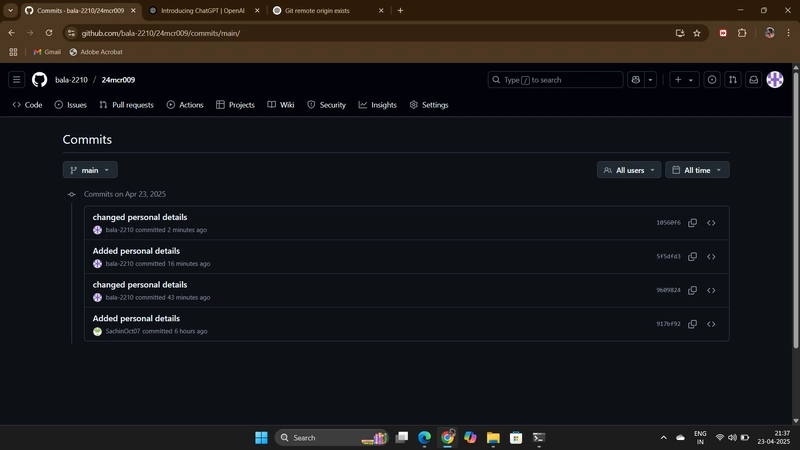Expand the main branch dropdown
This screenshot has height=450, width=800.
(90, 170)
